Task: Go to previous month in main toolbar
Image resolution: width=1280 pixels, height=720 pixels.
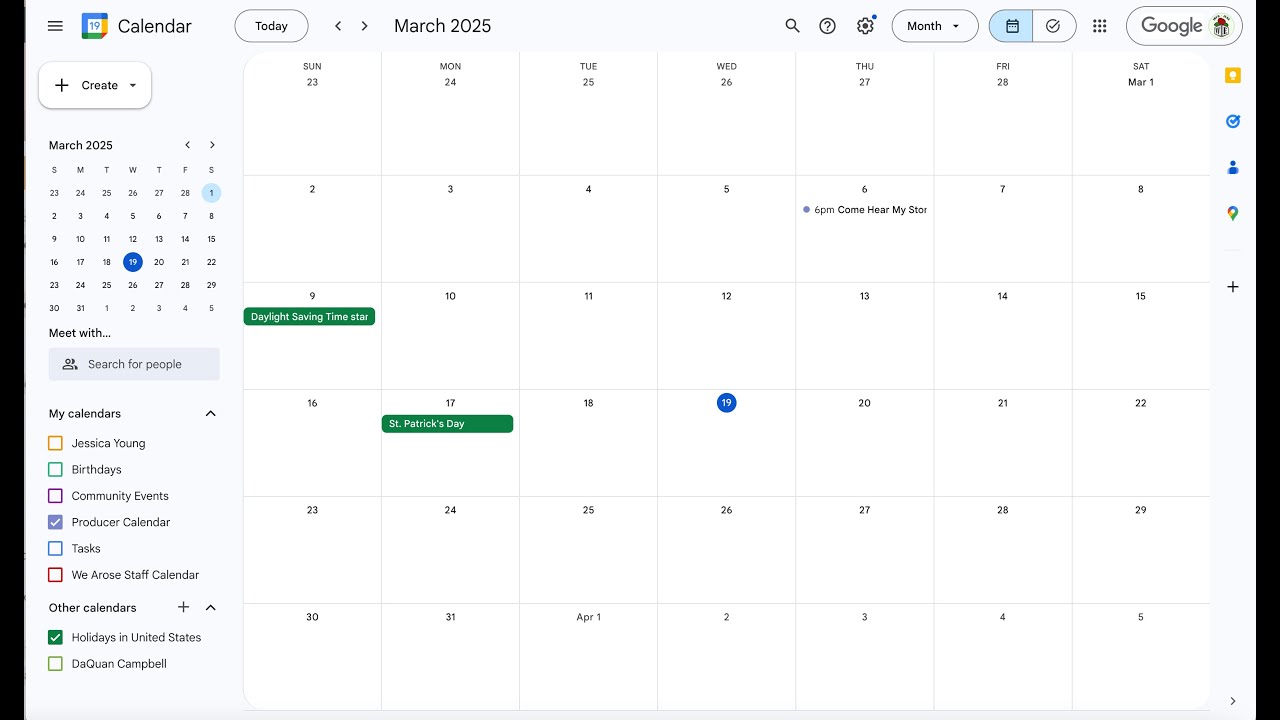Action: click(338, 26)
